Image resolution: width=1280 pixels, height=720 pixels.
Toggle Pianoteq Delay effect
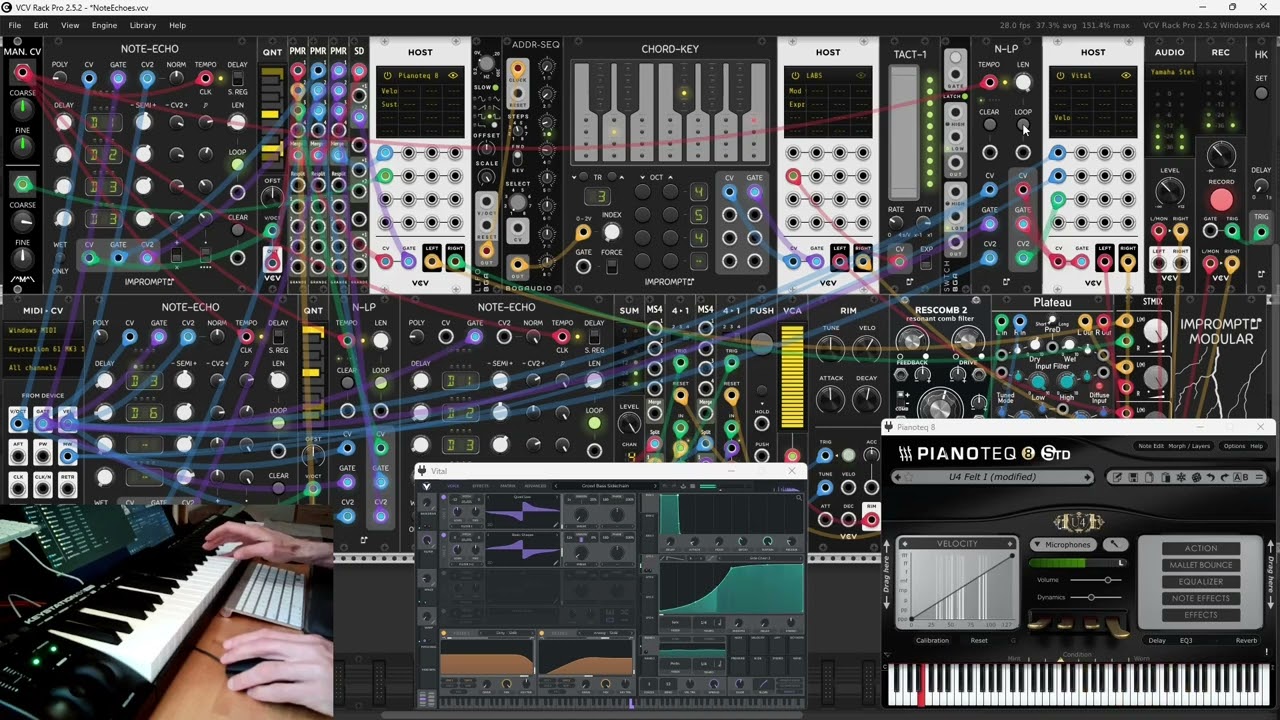point(1157,640)
